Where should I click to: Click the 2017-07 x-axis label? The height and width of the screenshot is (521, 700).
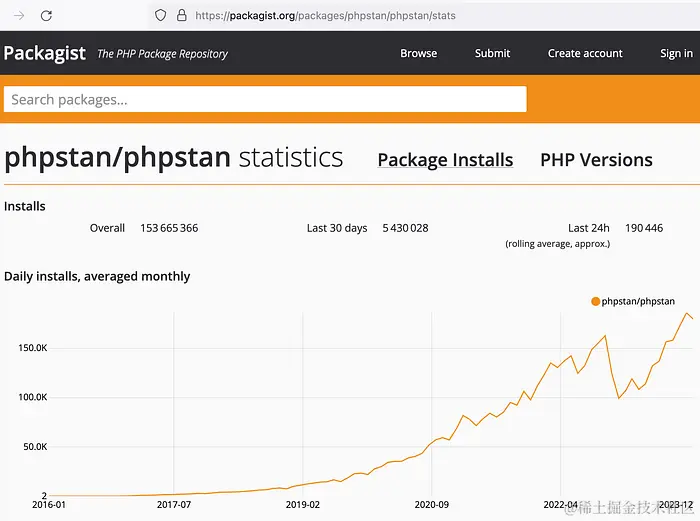[174, 505]
